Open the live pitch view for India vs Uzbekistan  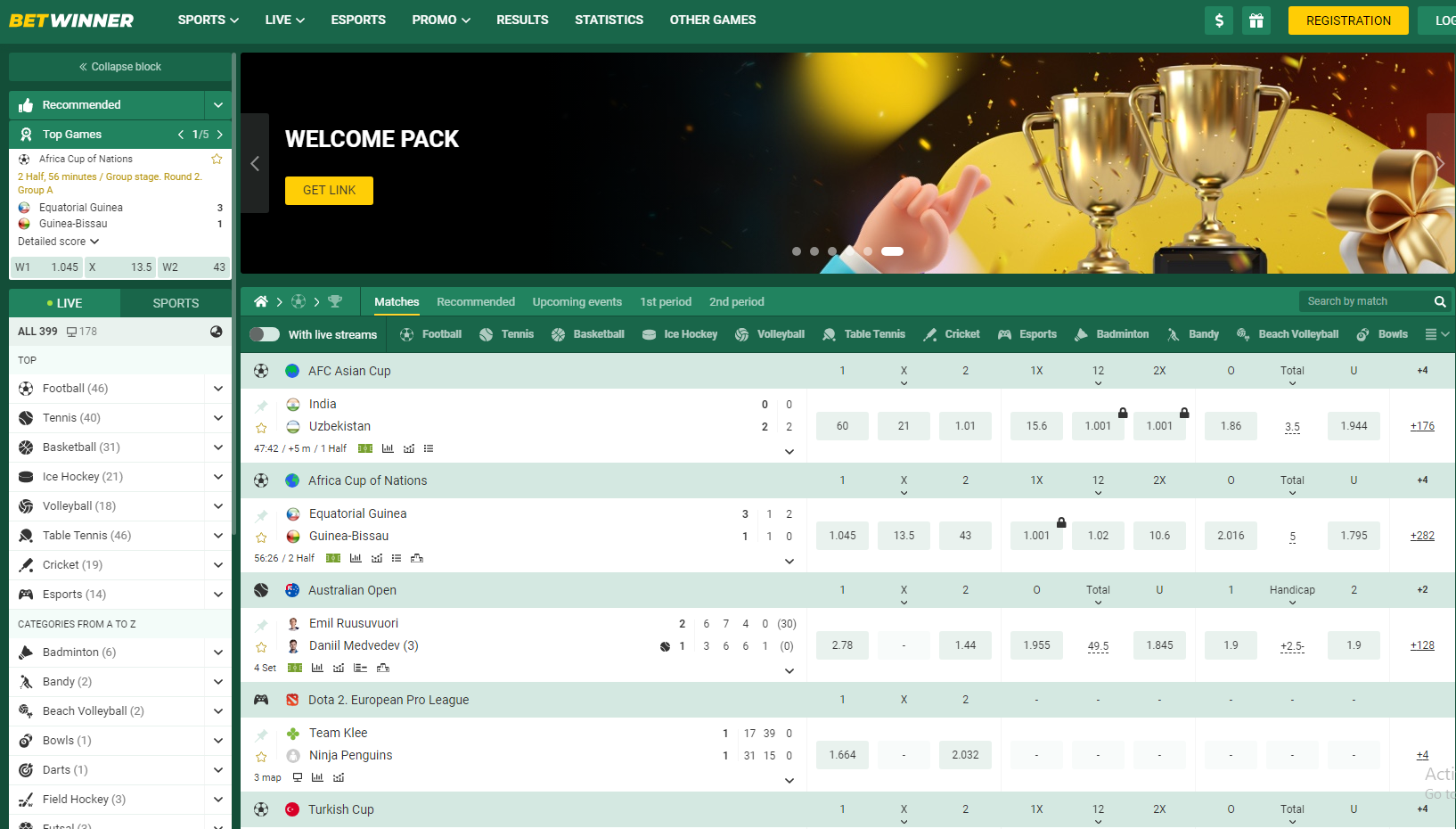coord(365,448)
